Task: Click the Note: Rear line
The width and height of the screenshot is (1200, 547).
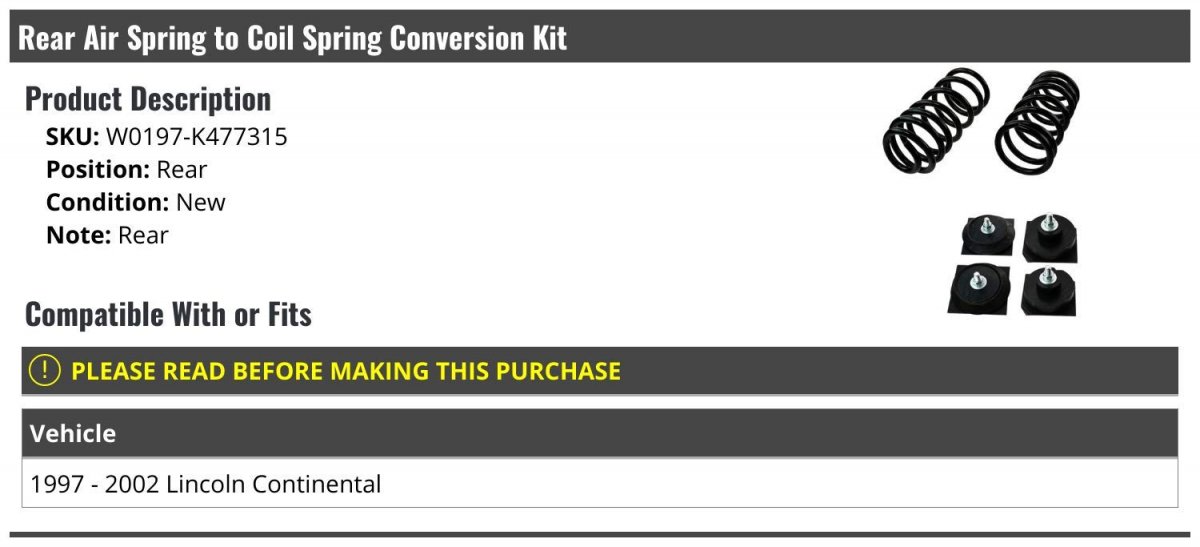Action: pos(107,235)
